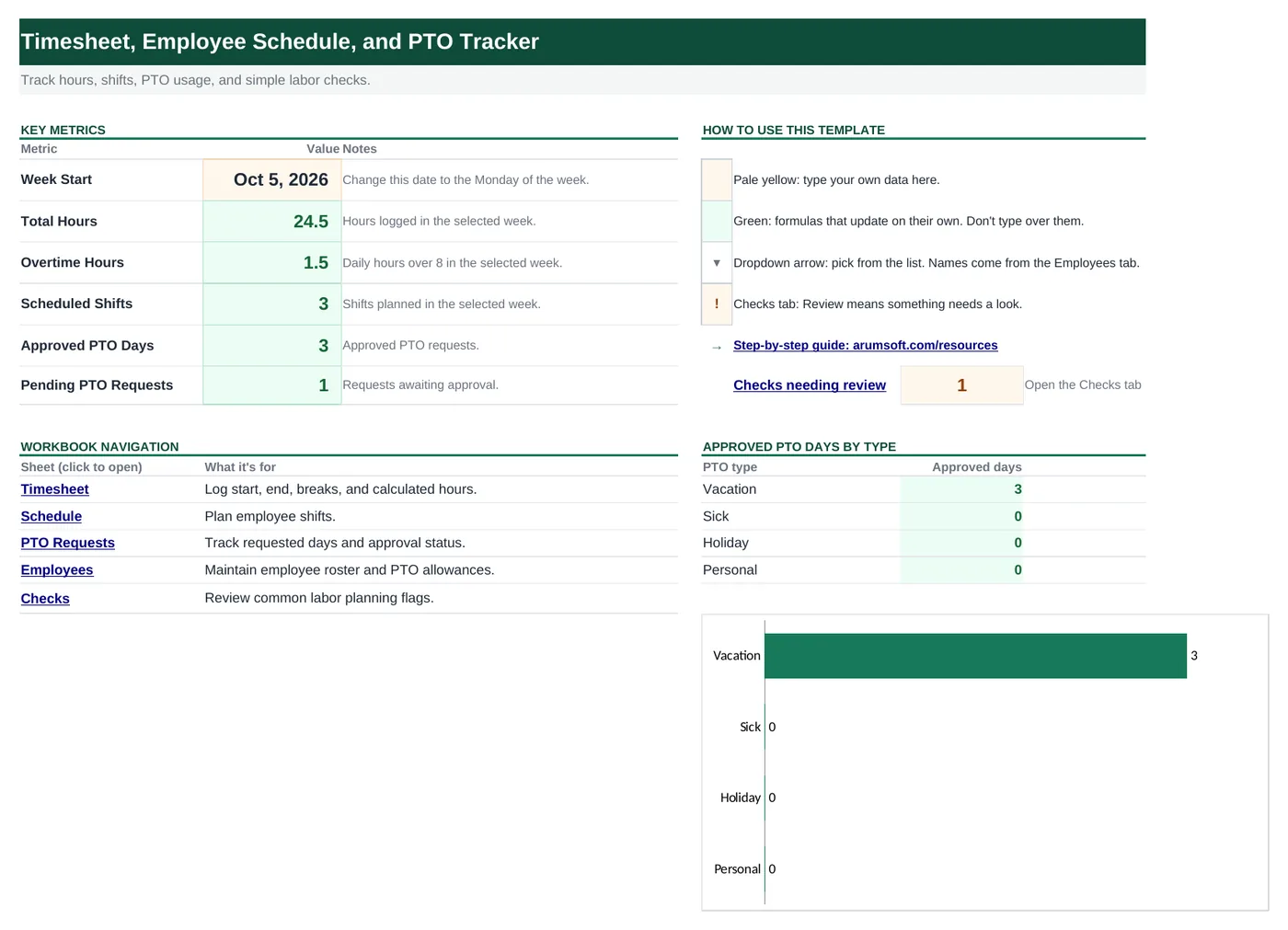This screenshot has height=930, width=1288.
Task: Select 'Plan employee shifts.' description cell
Action: 270,516
